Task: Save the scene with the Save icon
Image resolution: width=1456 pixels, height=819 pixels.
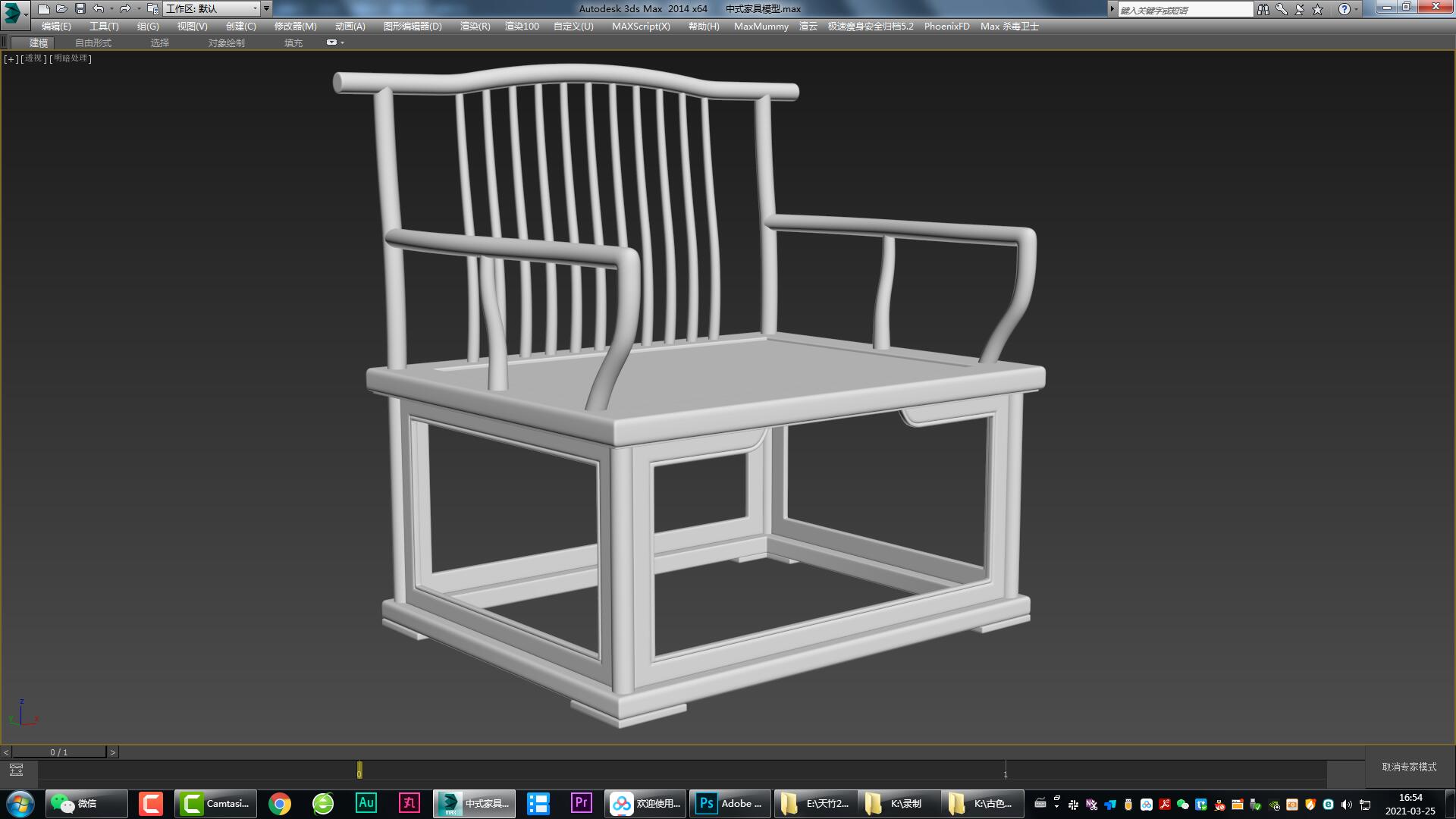Action: tap(78, 8)
